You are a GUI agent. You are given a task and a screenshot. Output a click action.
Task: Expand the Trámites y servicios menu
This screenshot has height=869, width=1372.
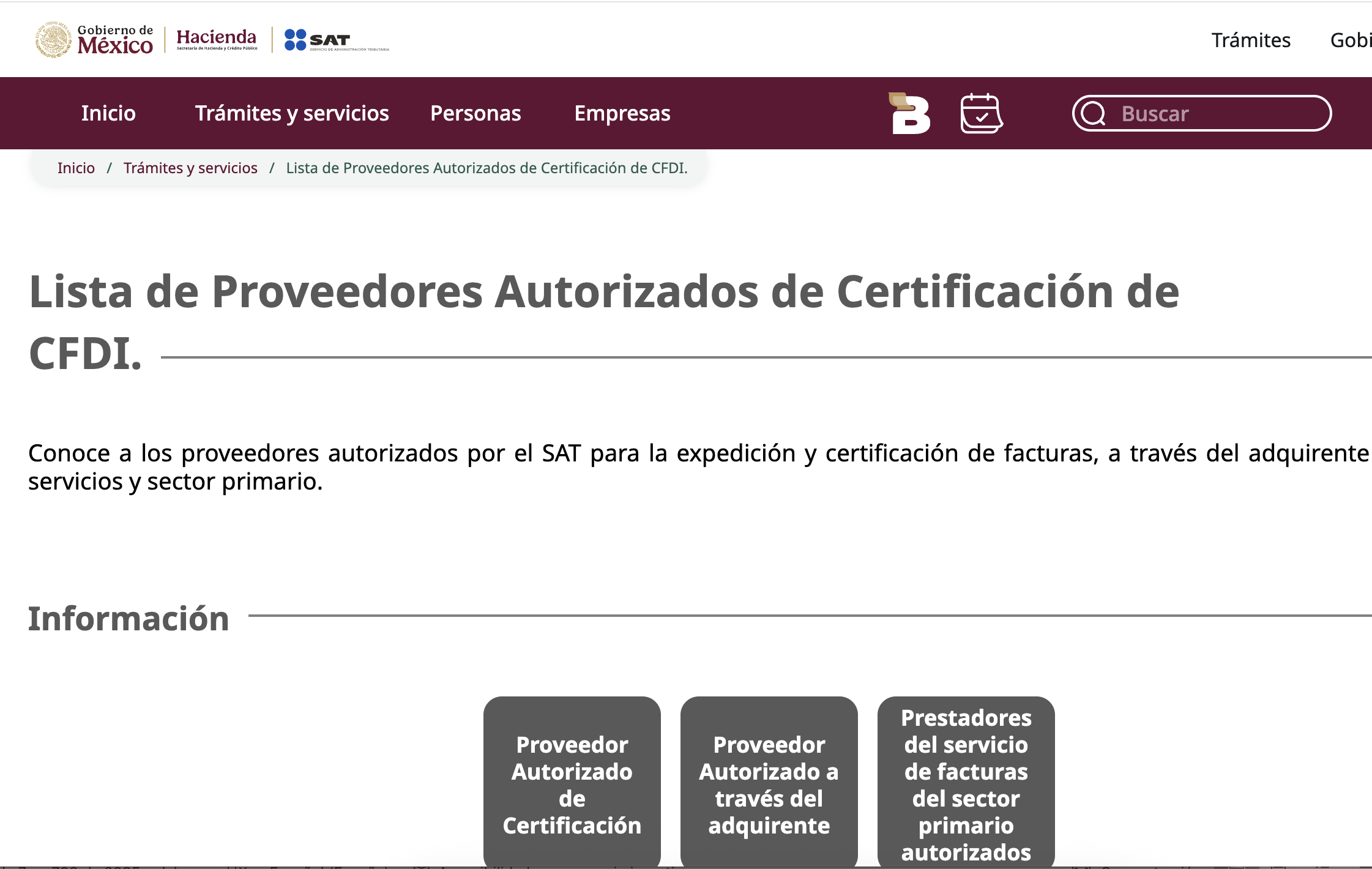click(292, 113)
